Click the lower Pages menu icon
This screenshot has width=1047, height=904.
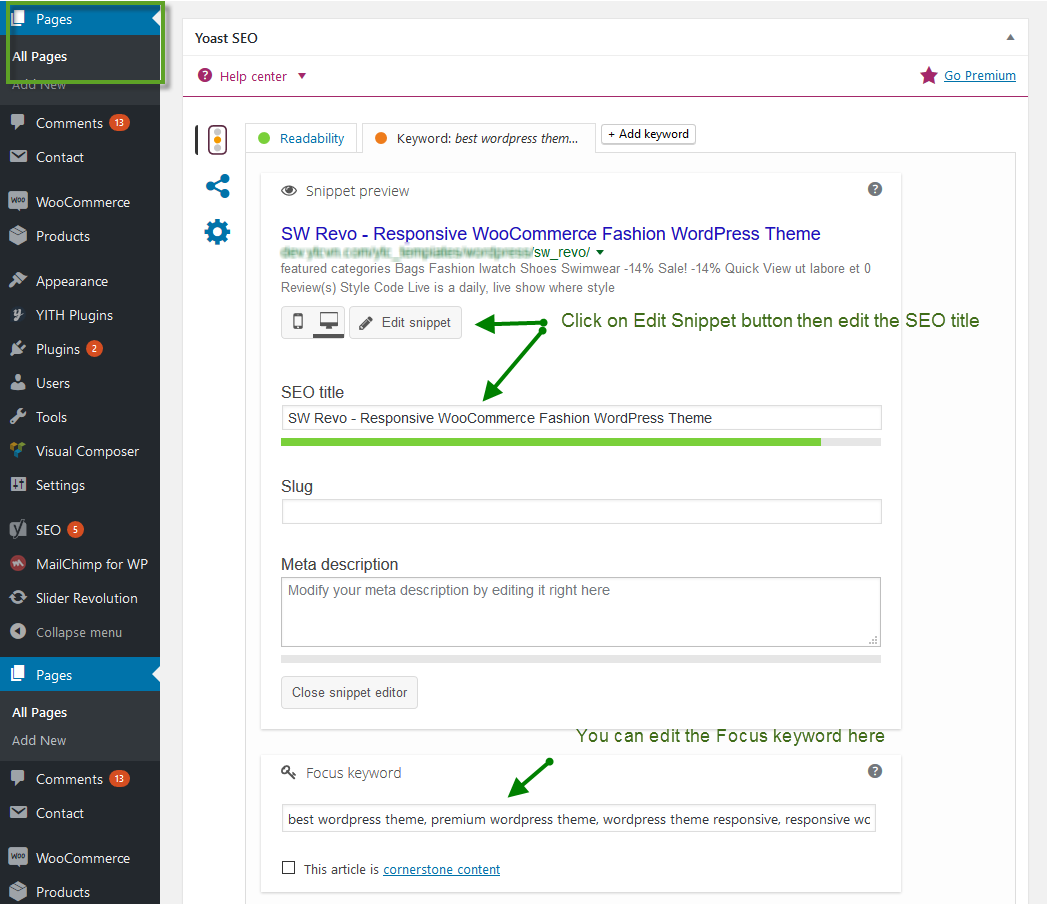(x=18, y=674)
